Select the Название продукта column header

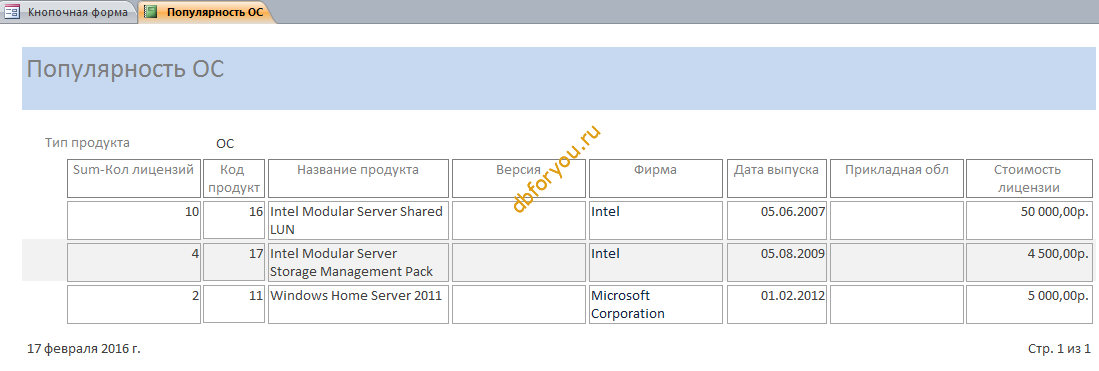pos(358,178)
